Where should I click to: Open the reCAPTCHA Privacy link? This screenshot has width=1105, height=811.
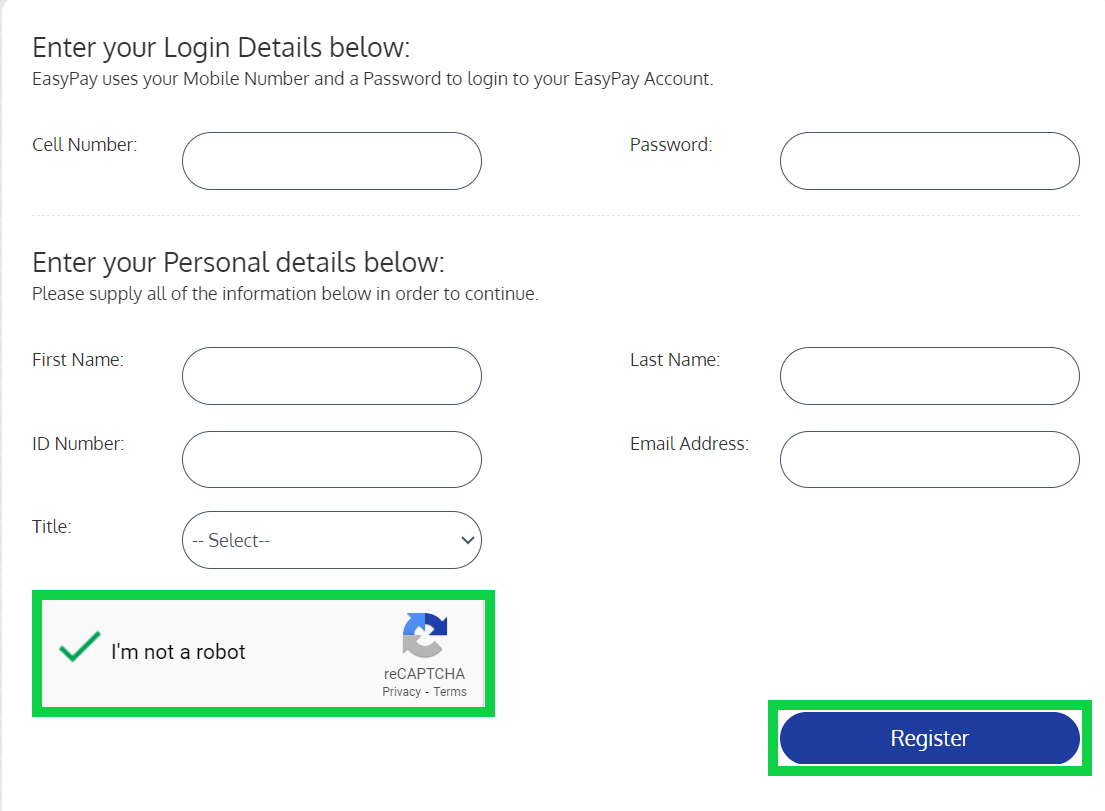[401, 692]
